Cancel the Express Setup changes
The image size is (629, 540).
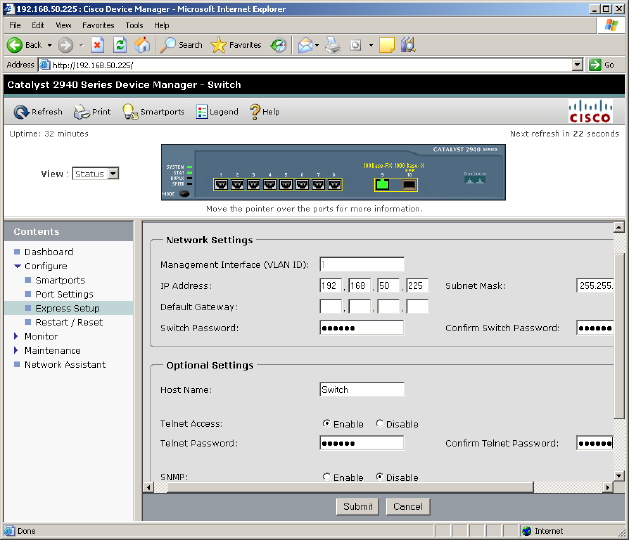[x=408, y=507]
